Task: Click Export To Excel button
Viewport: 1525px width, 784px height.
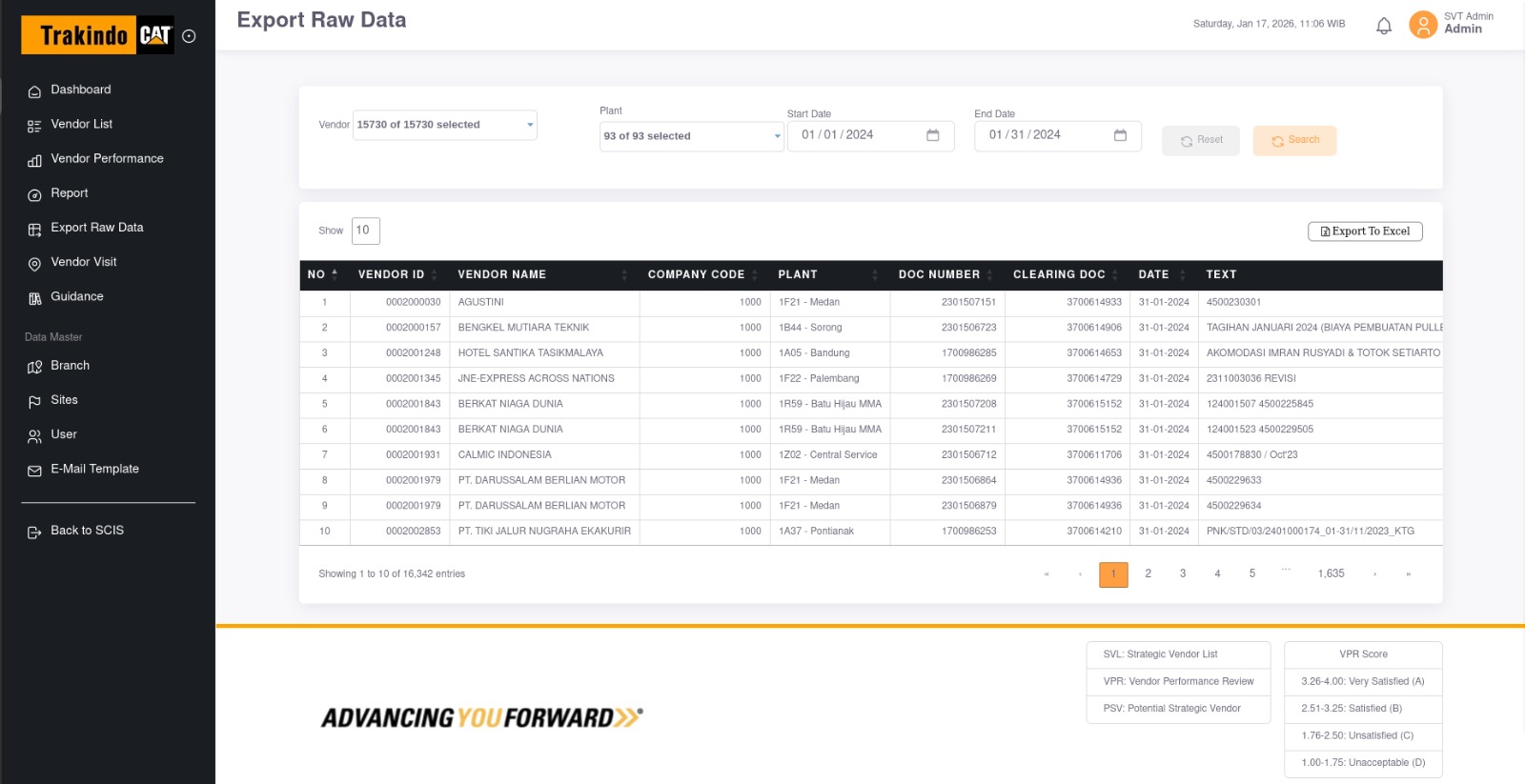Action: point(1365,231)
